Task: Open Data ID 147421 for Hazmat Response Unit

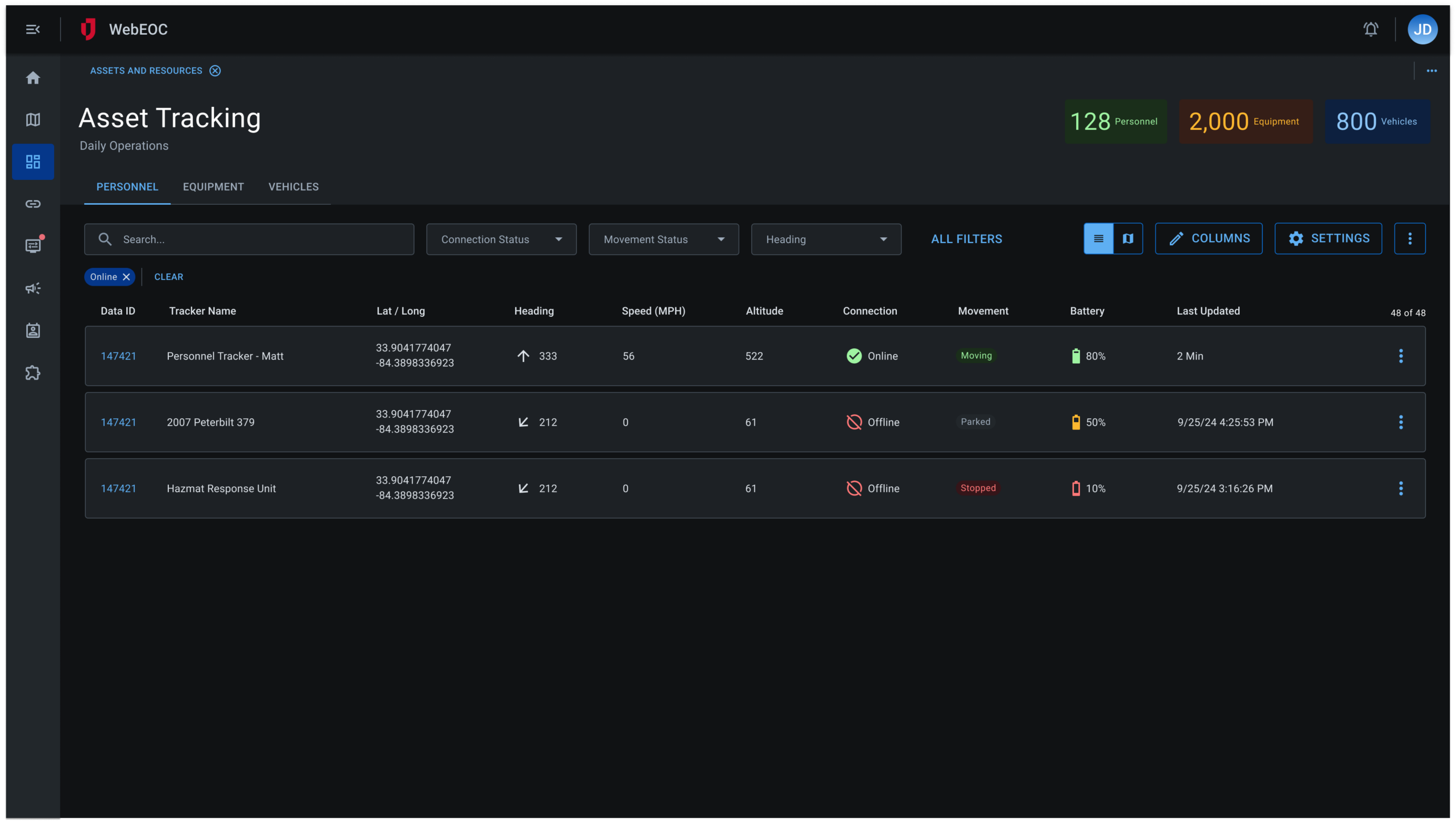Action: 118,488
